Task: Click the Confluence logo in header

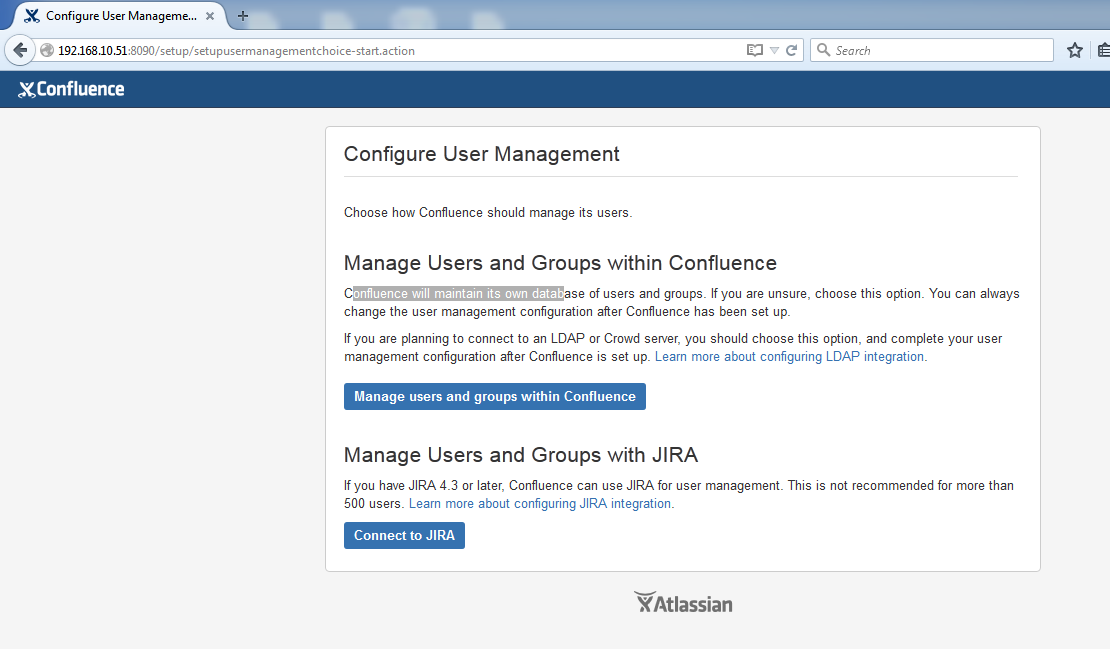Action: 71,89
